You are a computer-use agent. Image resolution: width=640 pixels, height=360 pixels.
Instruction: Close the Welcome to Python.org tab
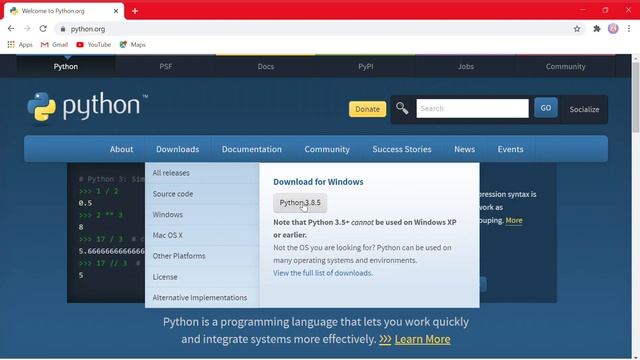(116, 11)
